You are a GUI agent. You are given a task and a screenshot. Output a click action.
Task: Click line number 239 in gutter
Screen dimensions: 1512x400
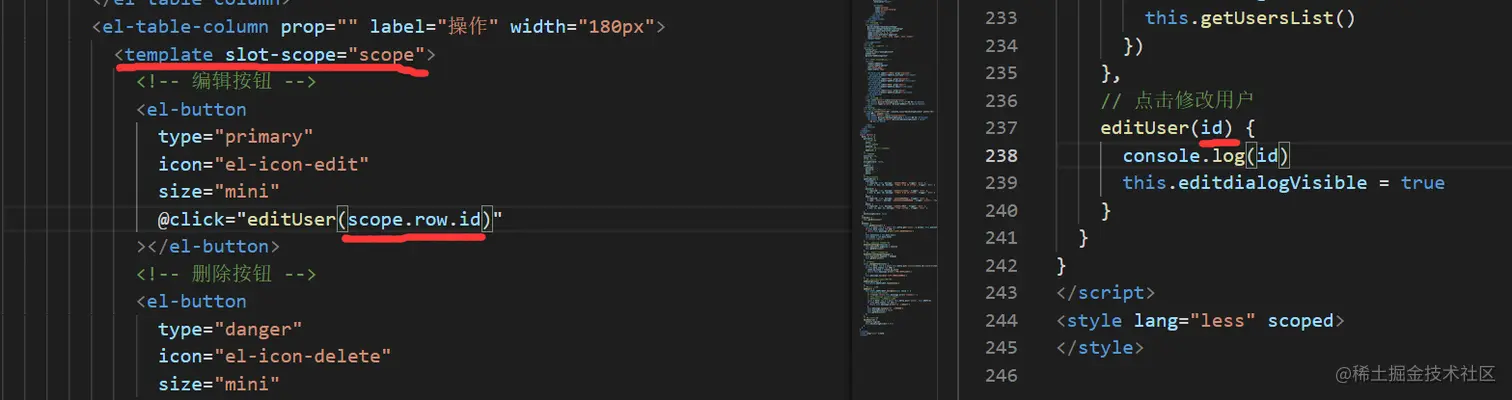point(1001,183)
